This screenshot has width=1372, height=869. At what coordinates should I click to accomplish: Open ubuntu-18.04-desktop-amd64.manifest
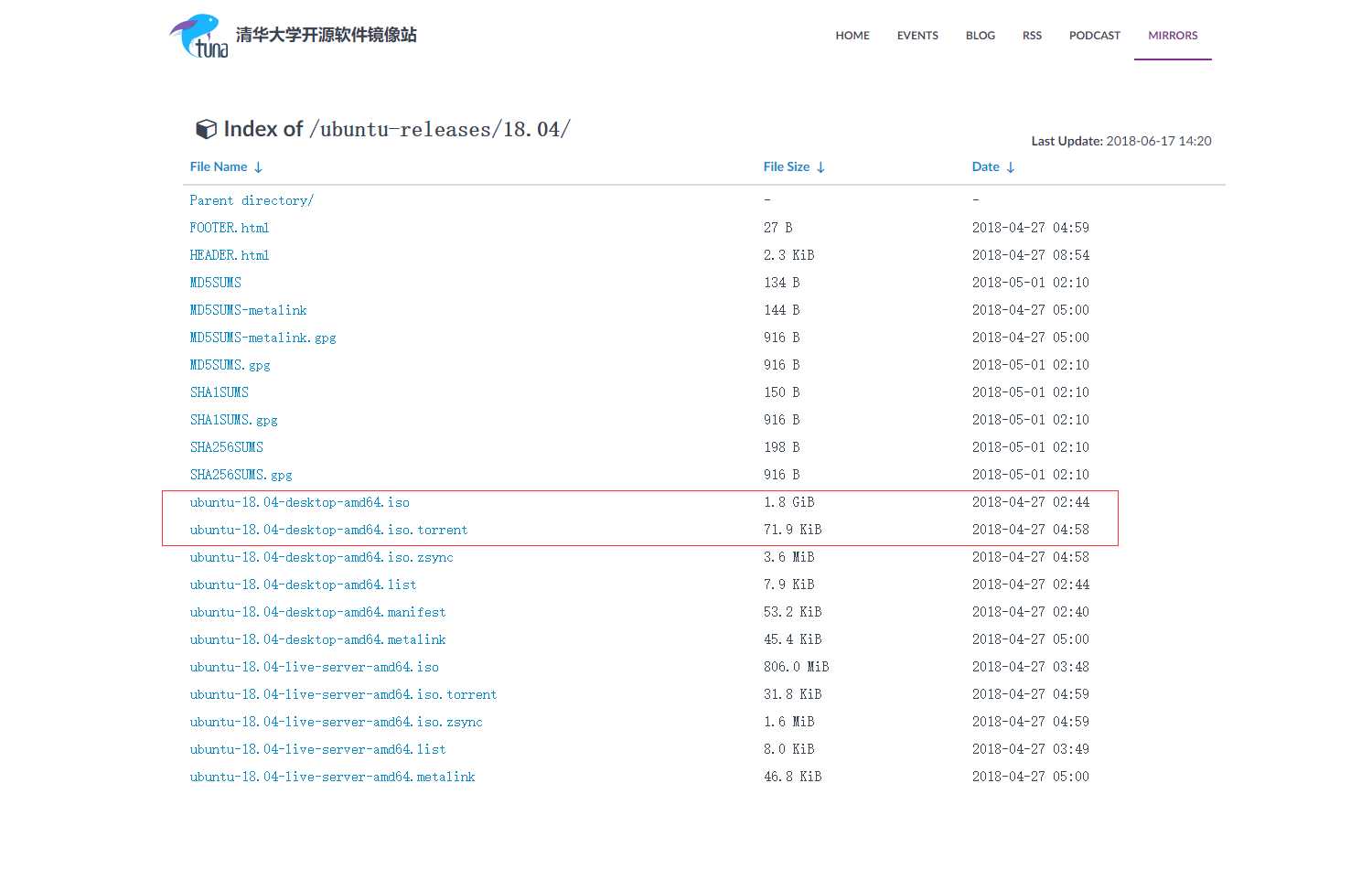318,612
